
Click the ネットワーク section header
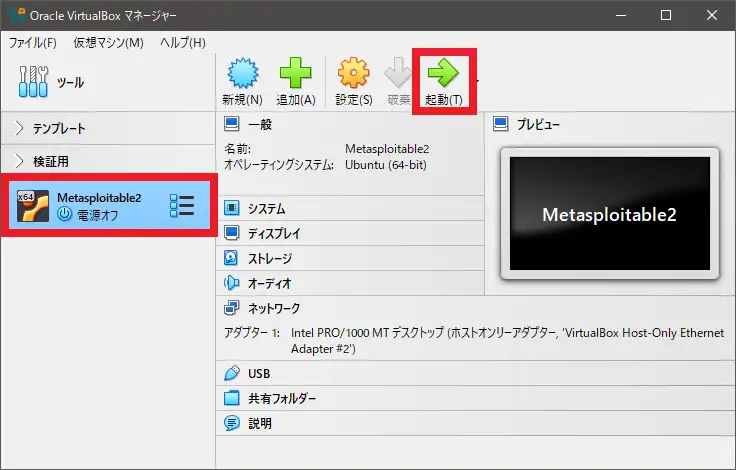(x=273, y=308)
